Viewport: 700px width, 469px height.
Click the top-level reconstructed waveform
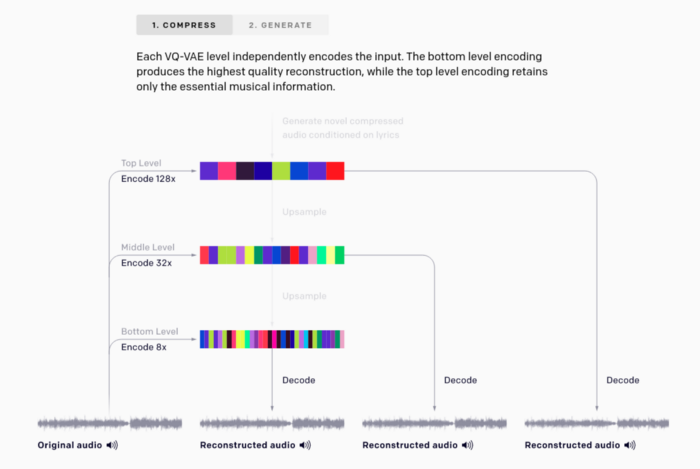click(597, 423)
